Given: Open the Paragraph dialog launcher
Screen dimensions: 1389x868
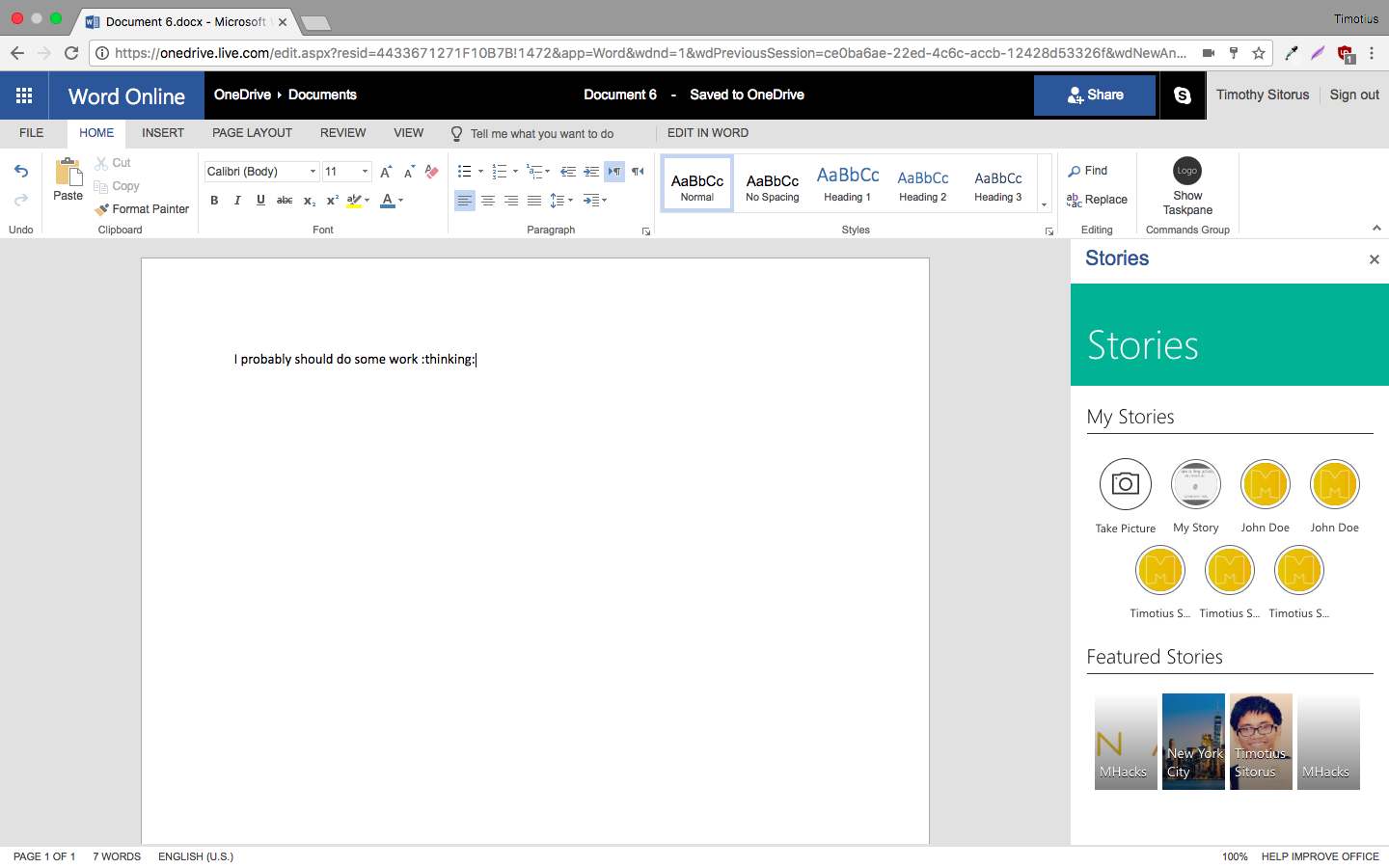Looking at the screenshot, I should (x=646, y=231).
